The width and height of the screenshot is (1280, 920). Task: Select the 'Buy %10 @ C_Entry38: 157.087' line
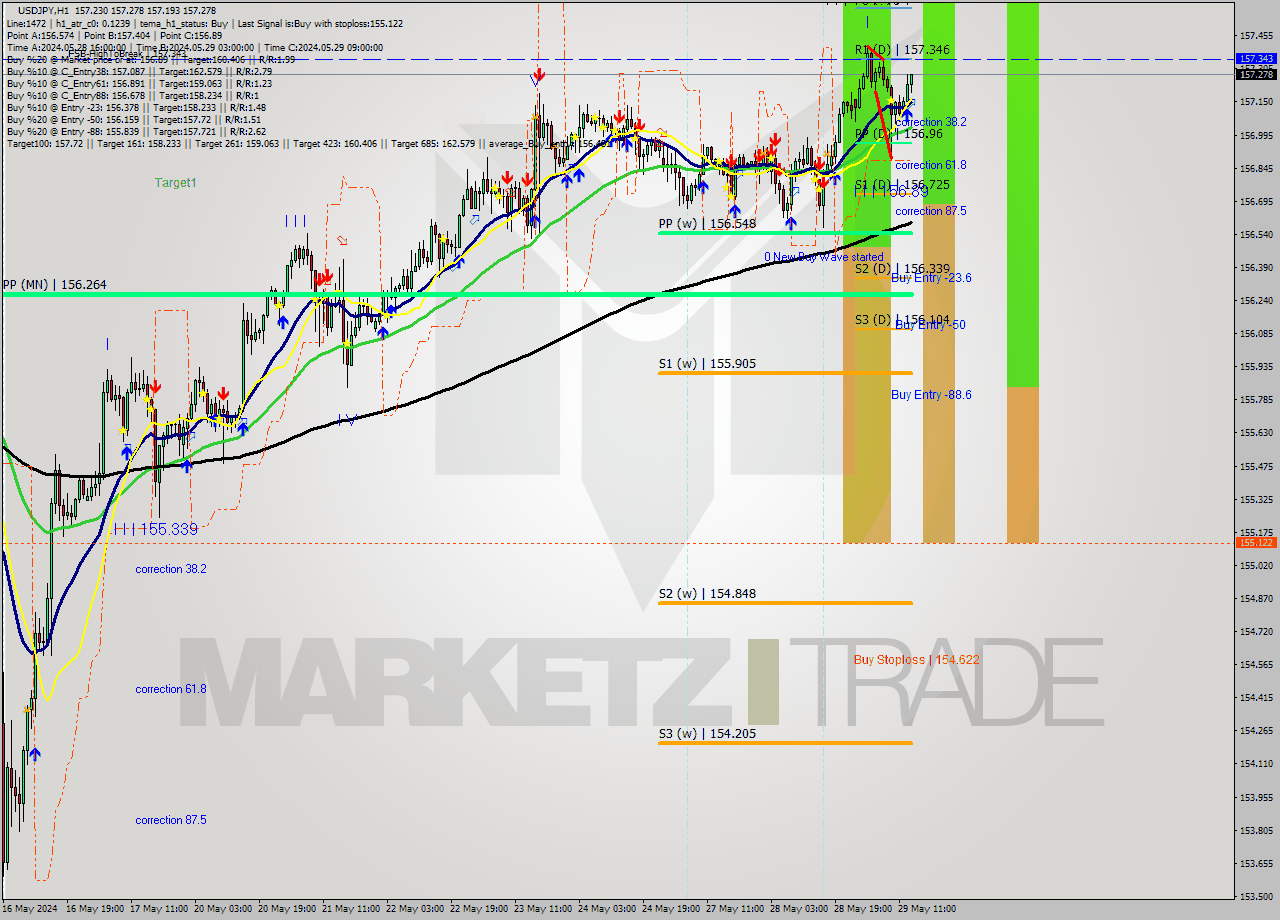pyautogui.click(x=139, y=71)
